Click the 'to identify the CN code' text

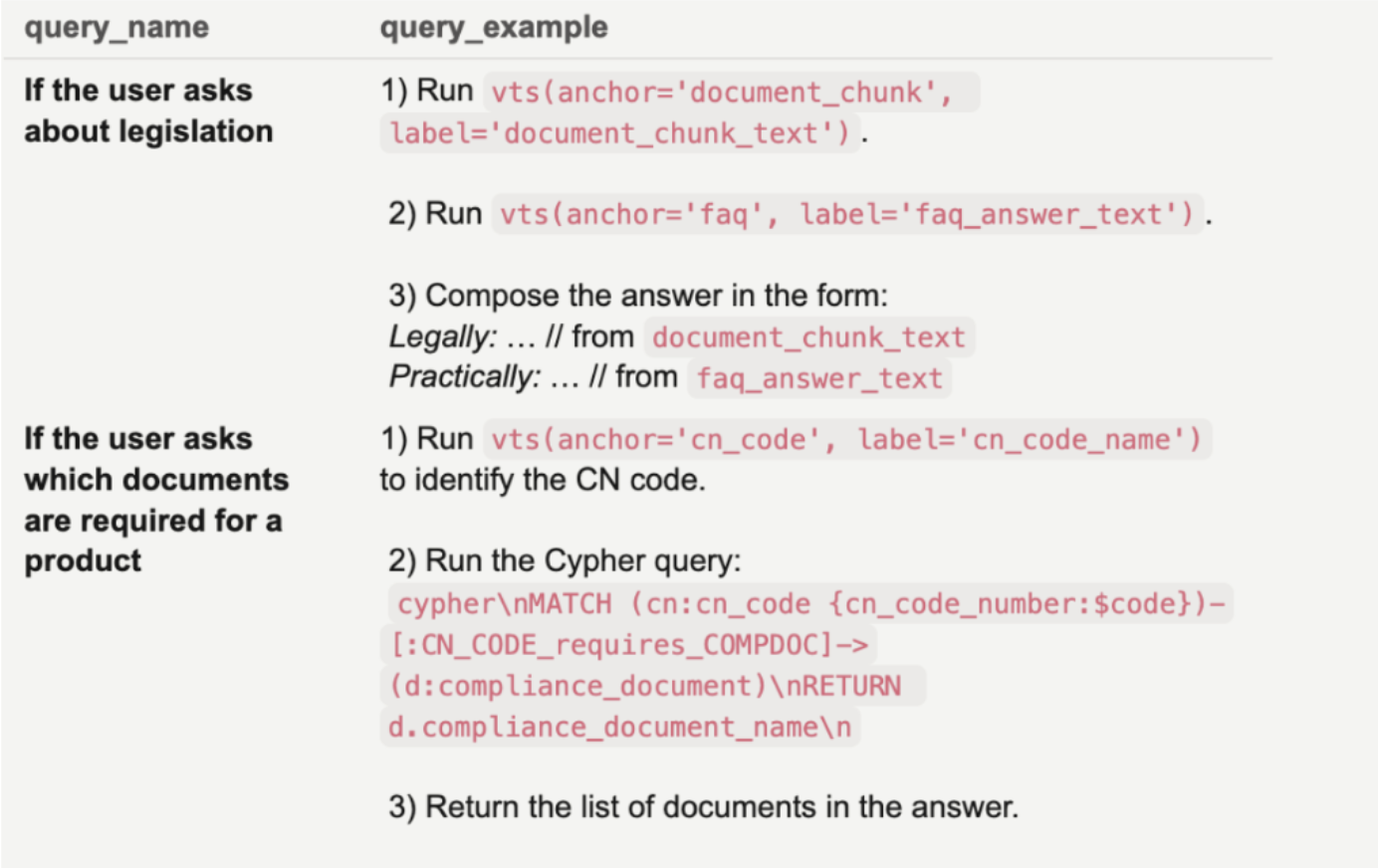tap(542, 480)
